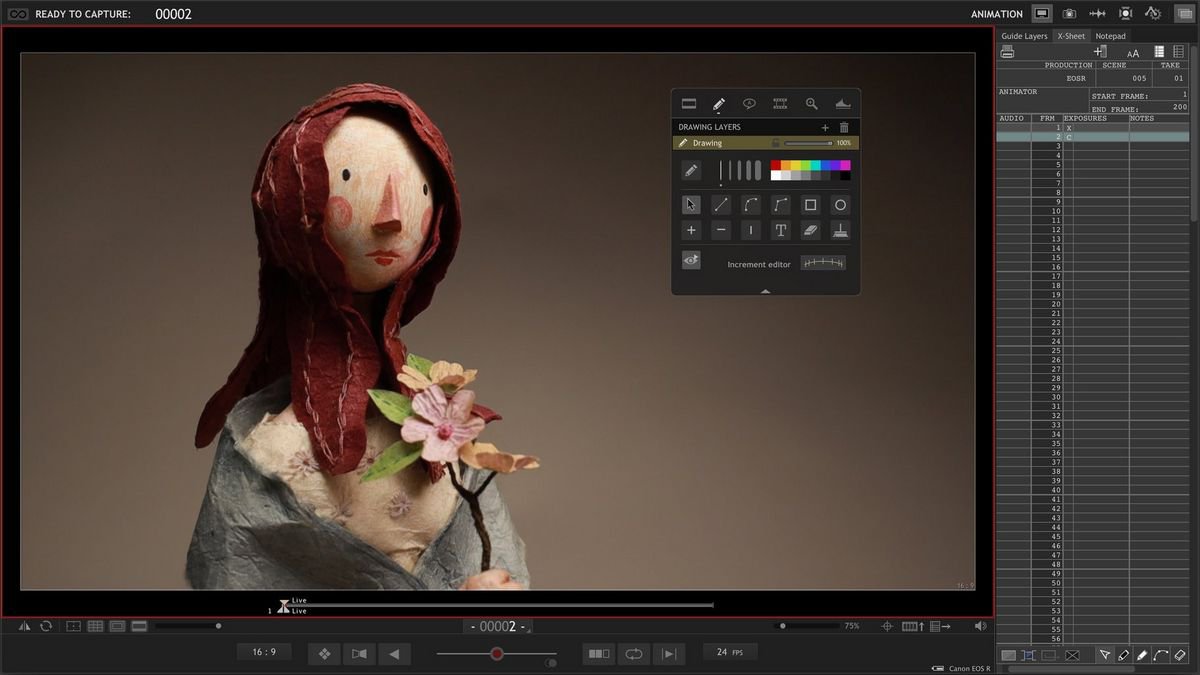
Task: Open the 16 : 9 aspect ratio selector
Action: point(264,652)
